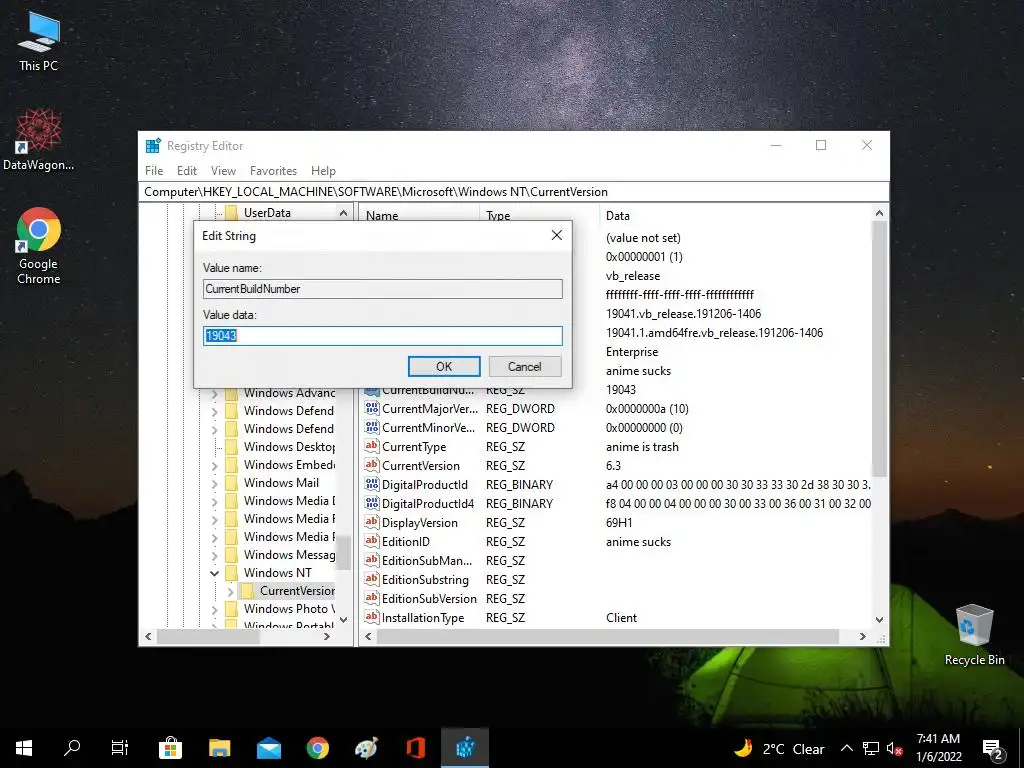Open Recycle Bin desktop icon
This screenshot has width=1024, height=768.
coord(974,635)
